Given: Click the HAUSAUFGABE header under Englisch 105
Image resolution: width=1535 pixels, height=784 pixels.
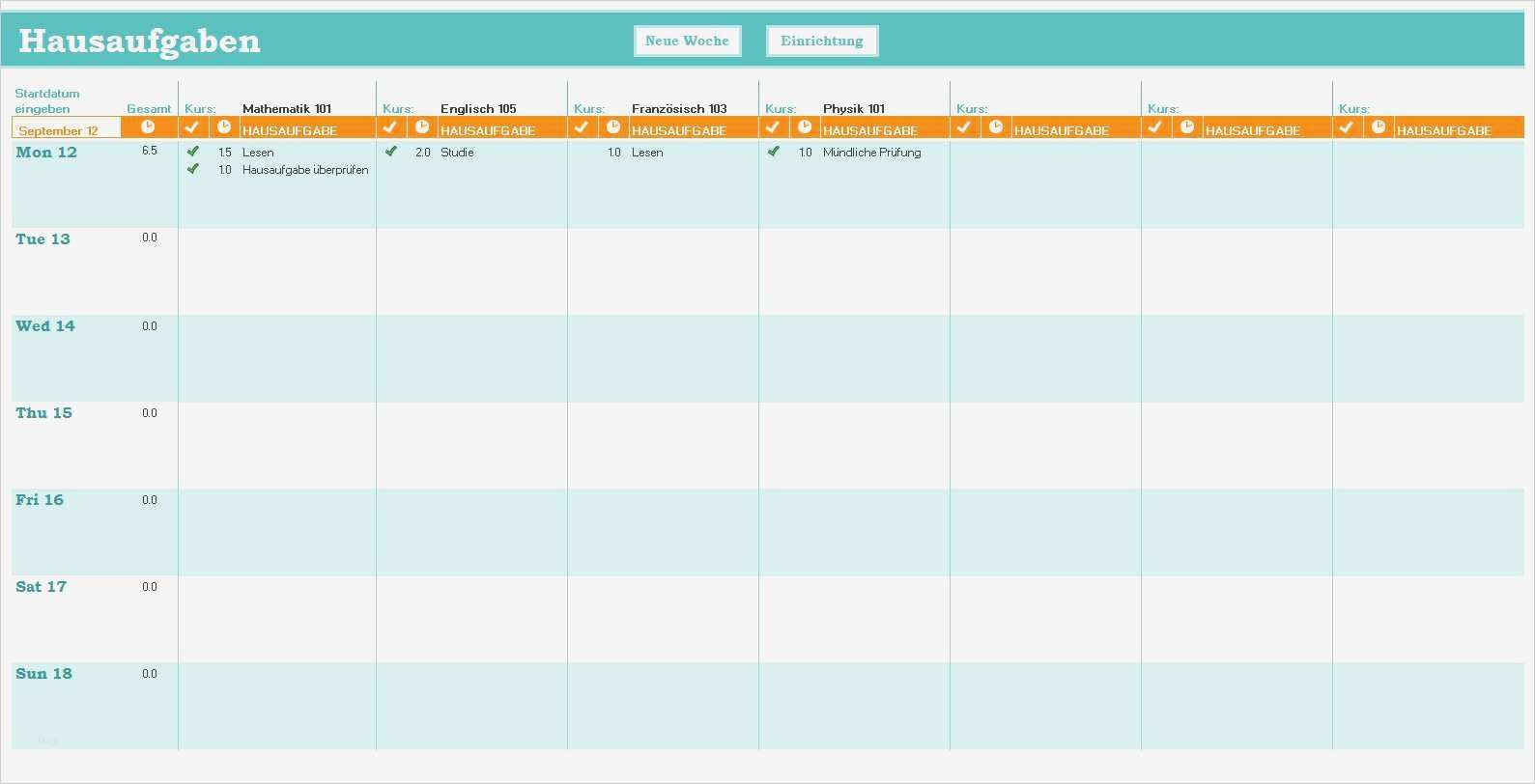Looking at the screenshot, I should click(488, 130).
